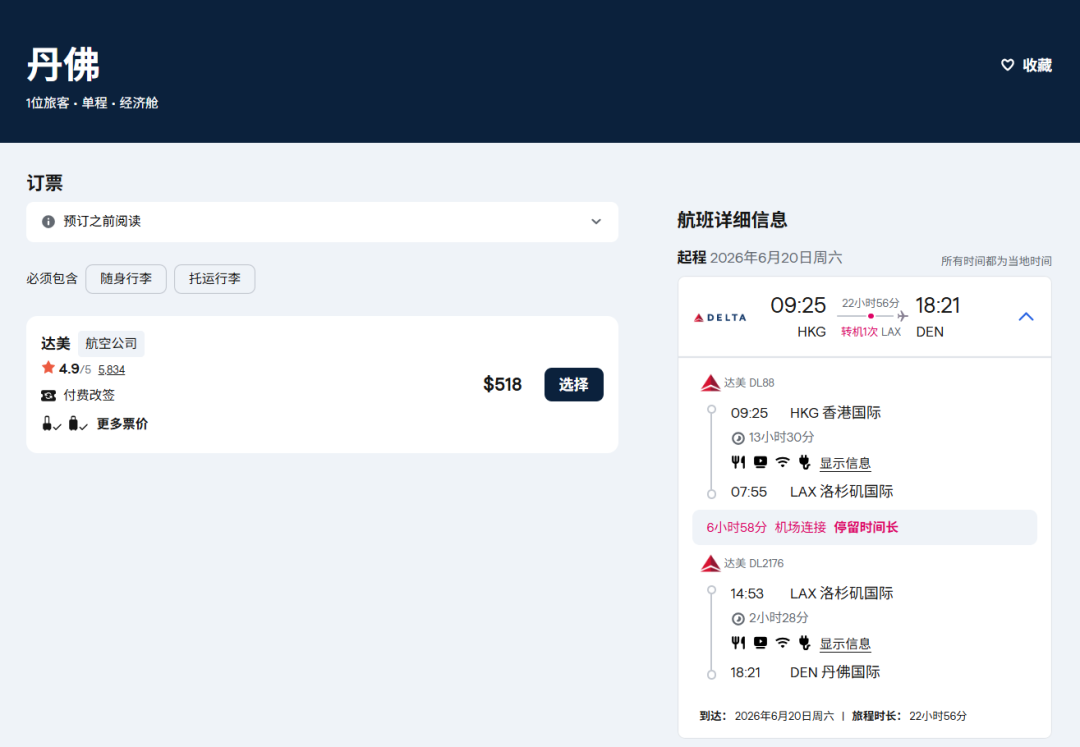Viewport: 1080px width, 747px height.
Task: Toggle the 托运行李 checked baggage filter
Action: point(214,279)
